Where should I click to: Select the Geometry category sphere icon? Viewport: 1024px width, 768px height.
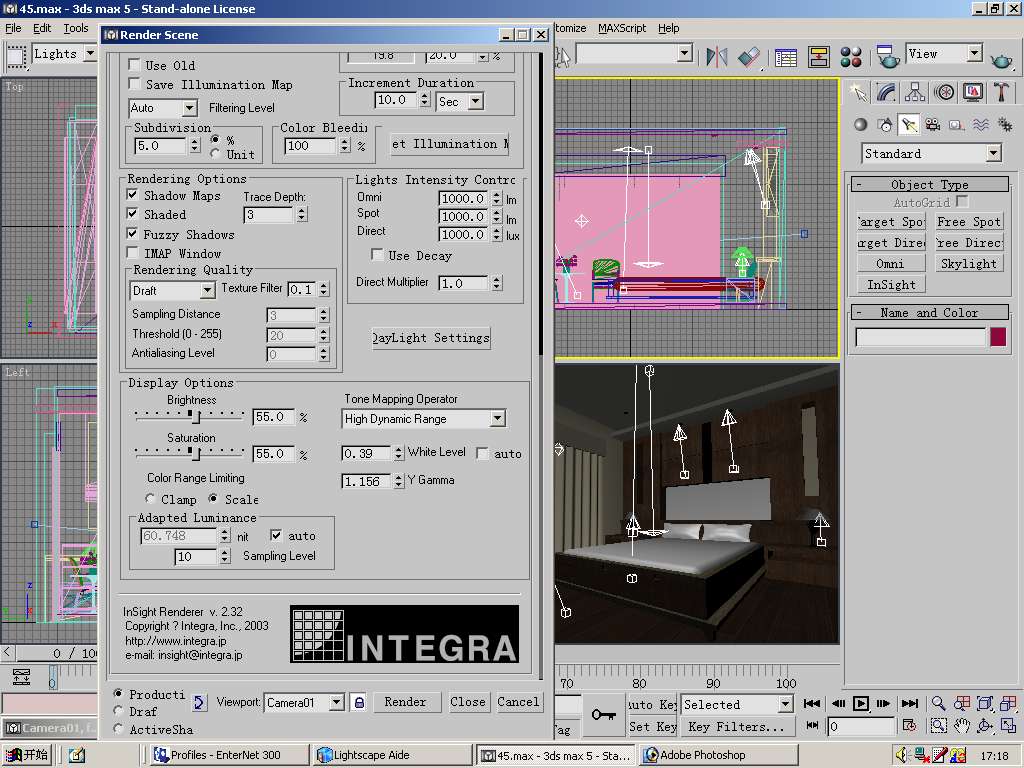click(860, 125)
